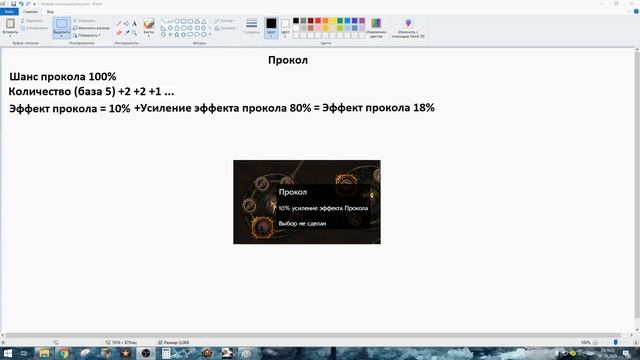640x360 pixels.
Task: Open Windows Start menu
Action: 8,353
